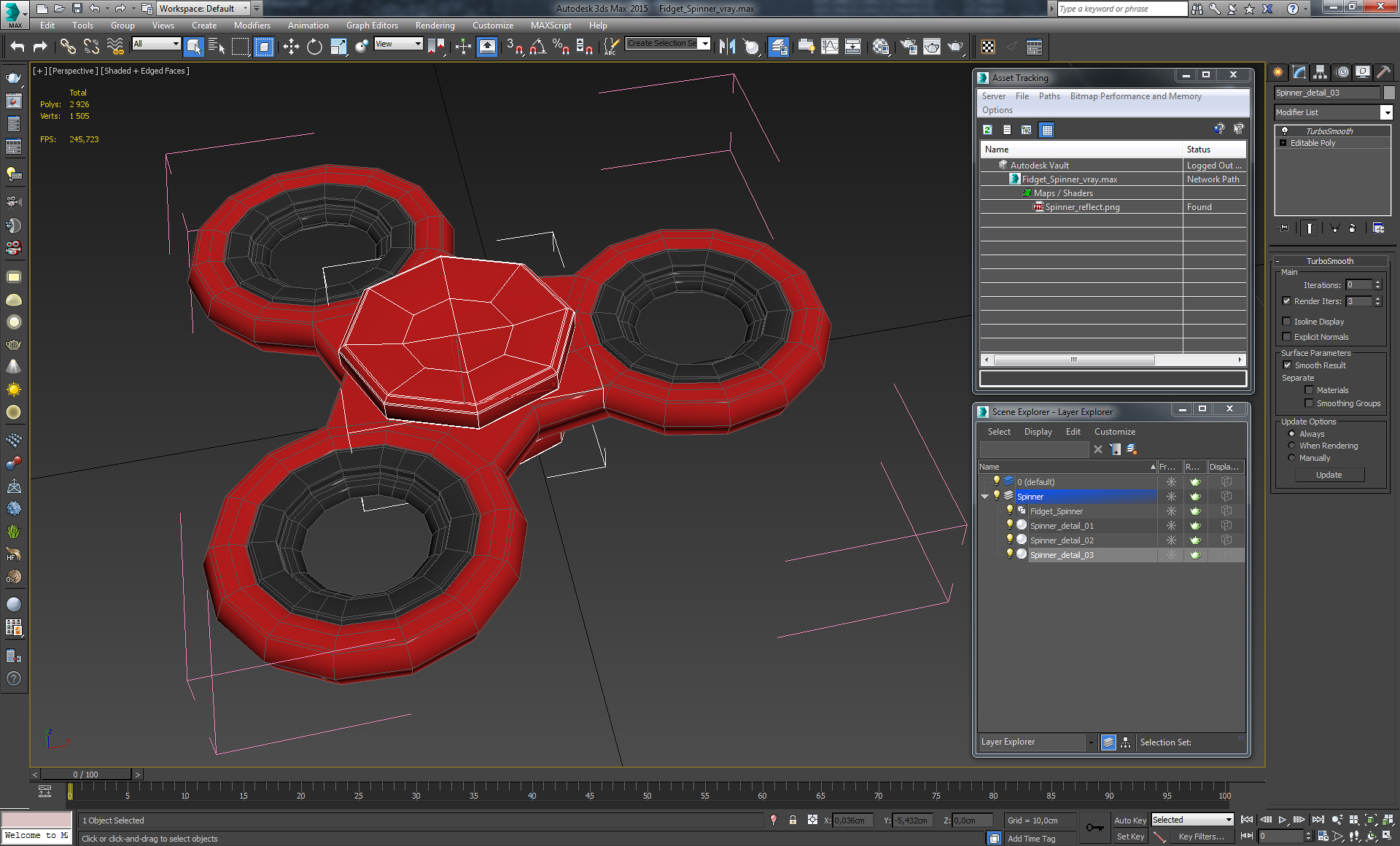This screenshot has width=1400, height=846.
Task: Click the Scale tool icon
Action: pyautogui.click(x=338, y=46)
